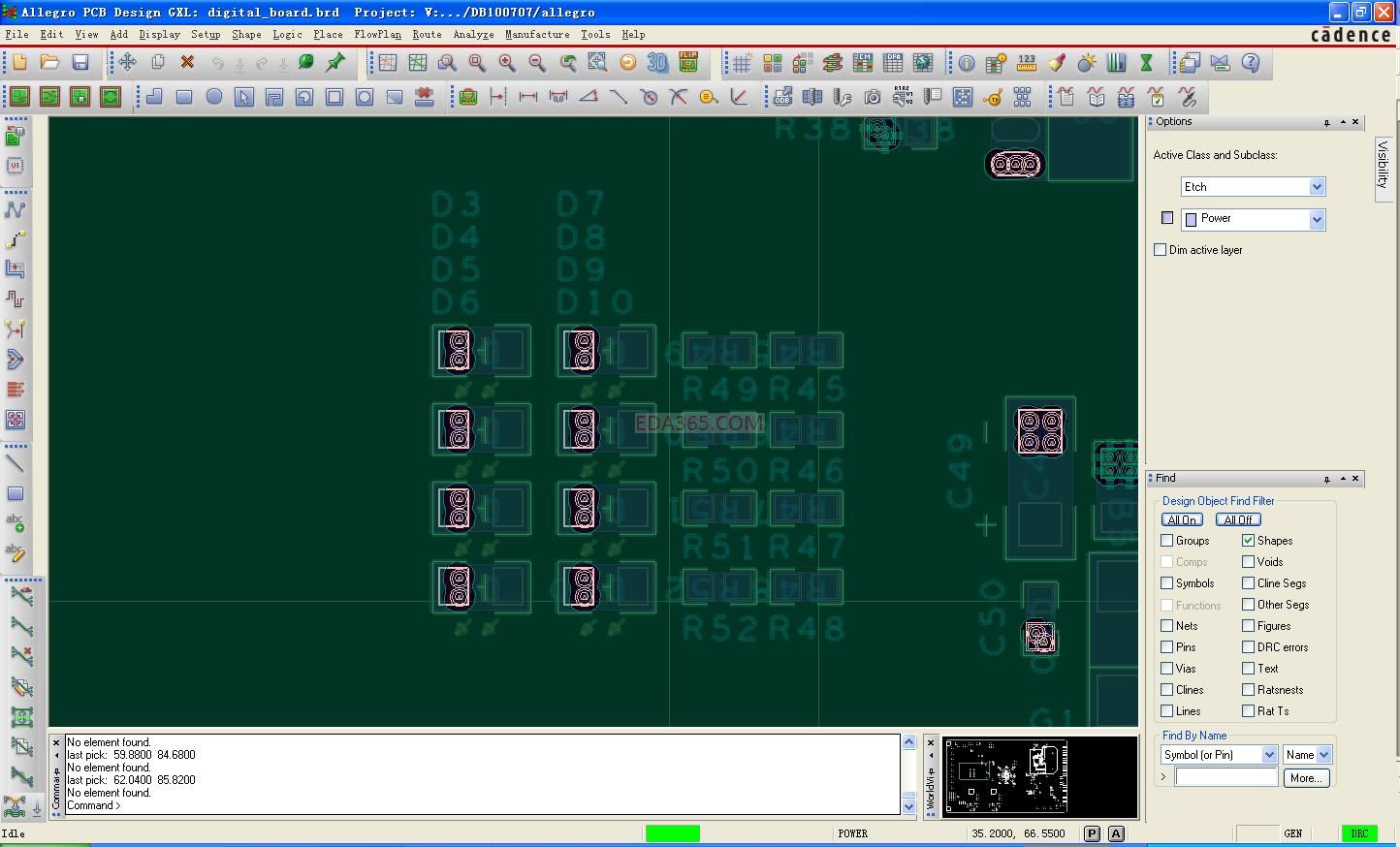The image size is (1400, 847).
Task: Click the A button in status bar
Action: 1116,833
